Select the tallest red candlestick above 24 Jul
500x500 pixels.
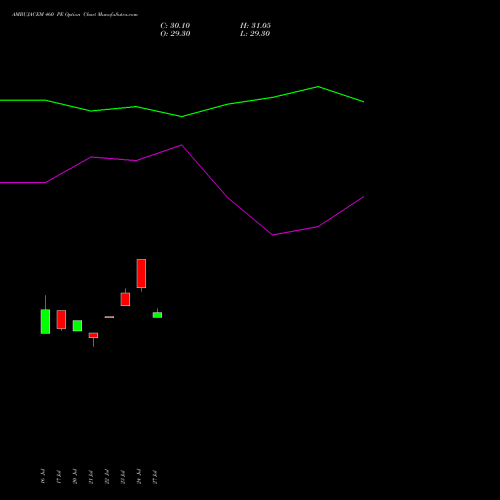coord(141,273)
